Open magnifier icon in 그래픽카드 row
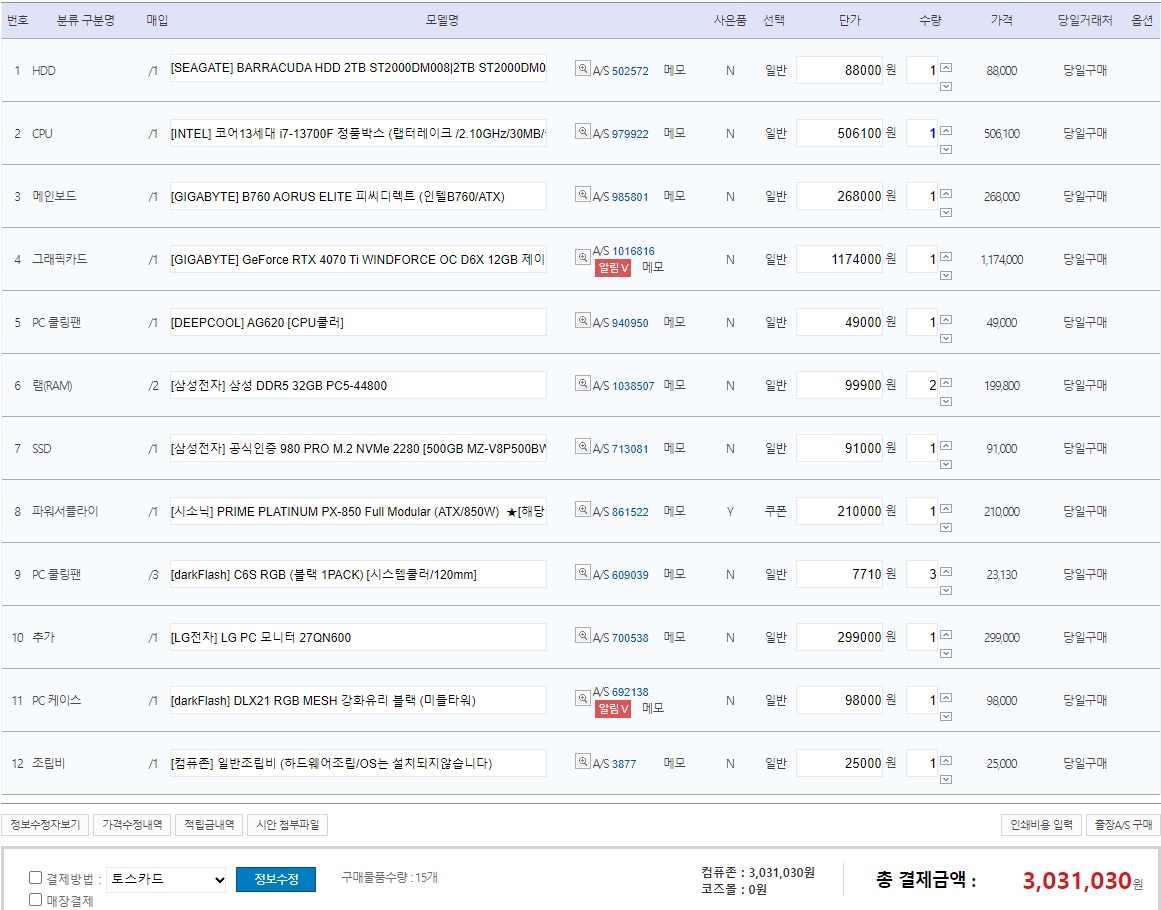This screenshot has height=910, width=1161. tap(583, 257)
